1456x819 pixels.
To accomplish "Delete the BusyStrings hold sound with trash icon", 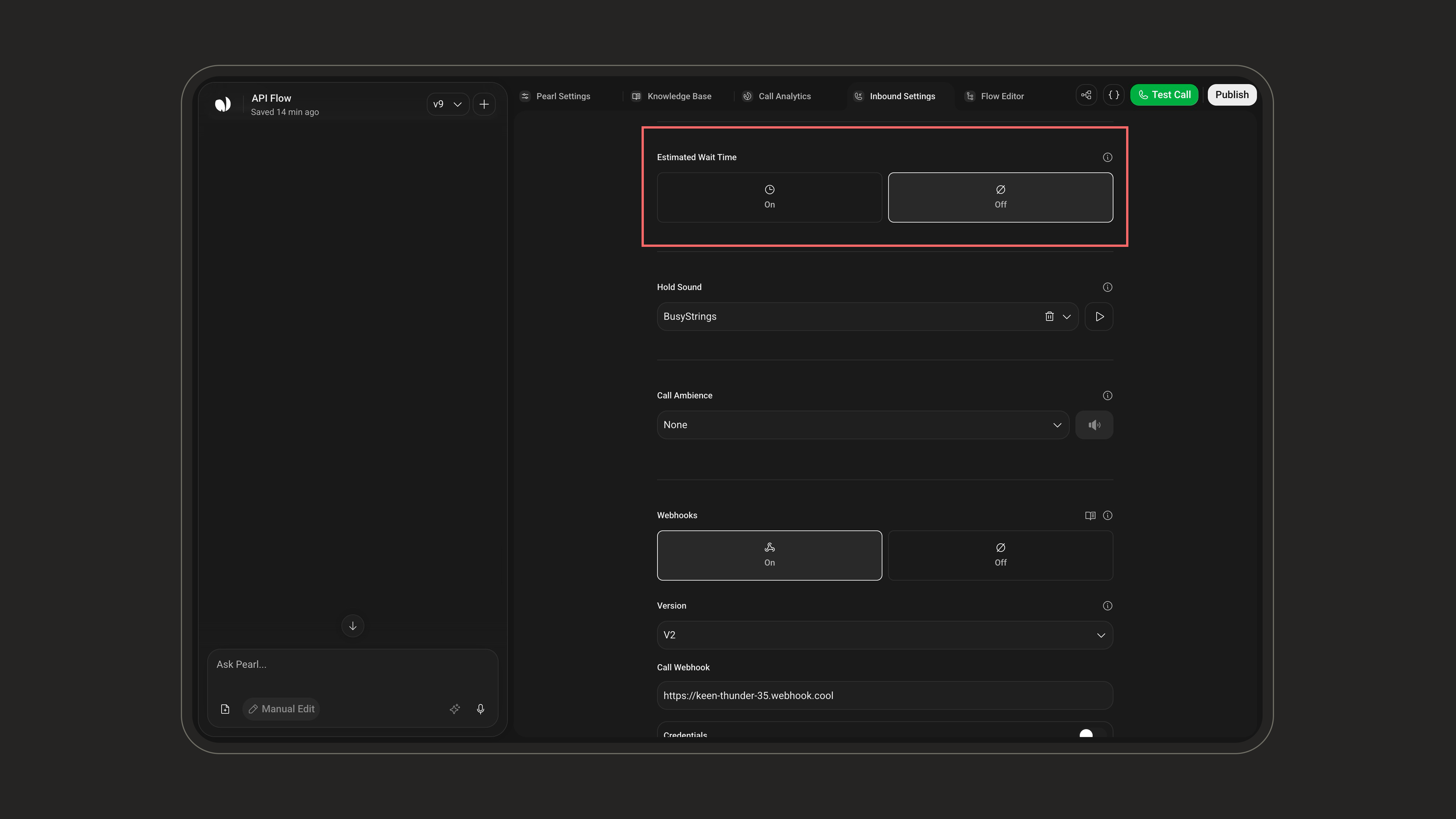I will [1049, 317].
